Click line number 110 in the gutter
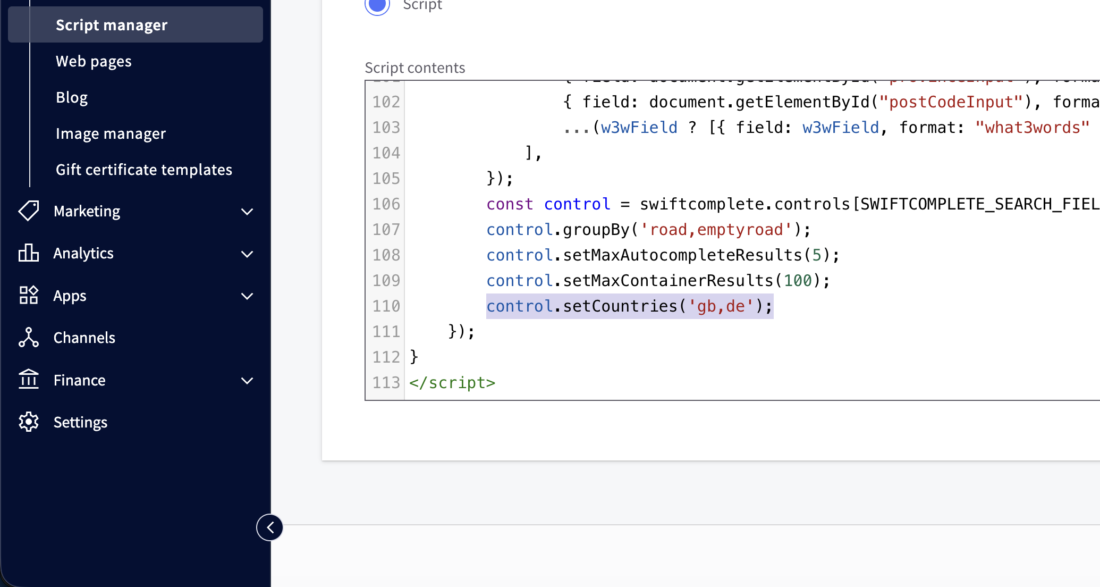Image resolution: width=1100 pixels, height=587 pixels. click(x=387, y=306)
